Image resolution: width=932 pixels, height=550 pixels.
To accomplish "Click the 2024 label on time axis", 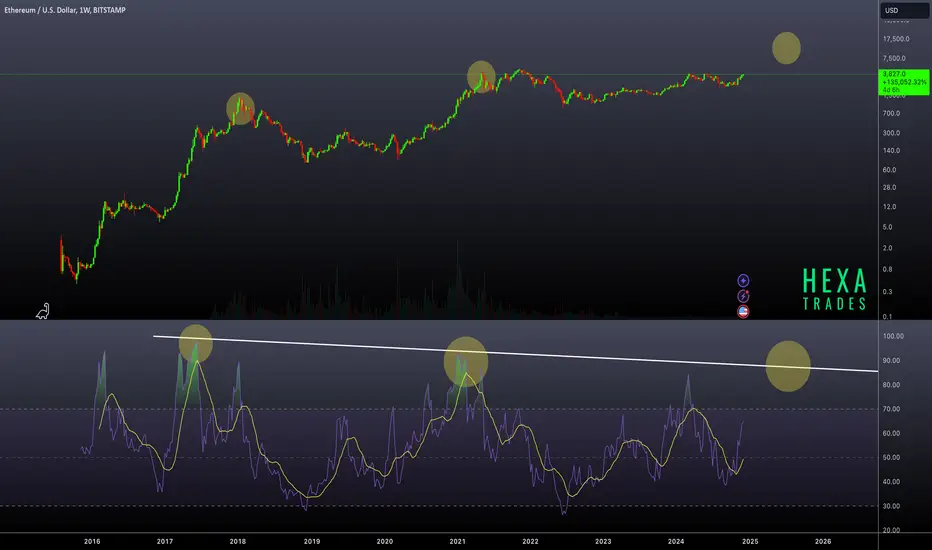I will coord(676,541).
